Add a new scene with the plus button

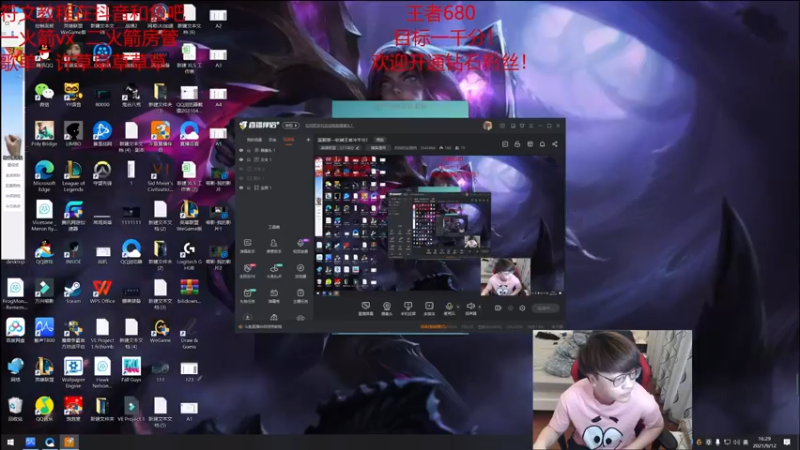[308, 139]
